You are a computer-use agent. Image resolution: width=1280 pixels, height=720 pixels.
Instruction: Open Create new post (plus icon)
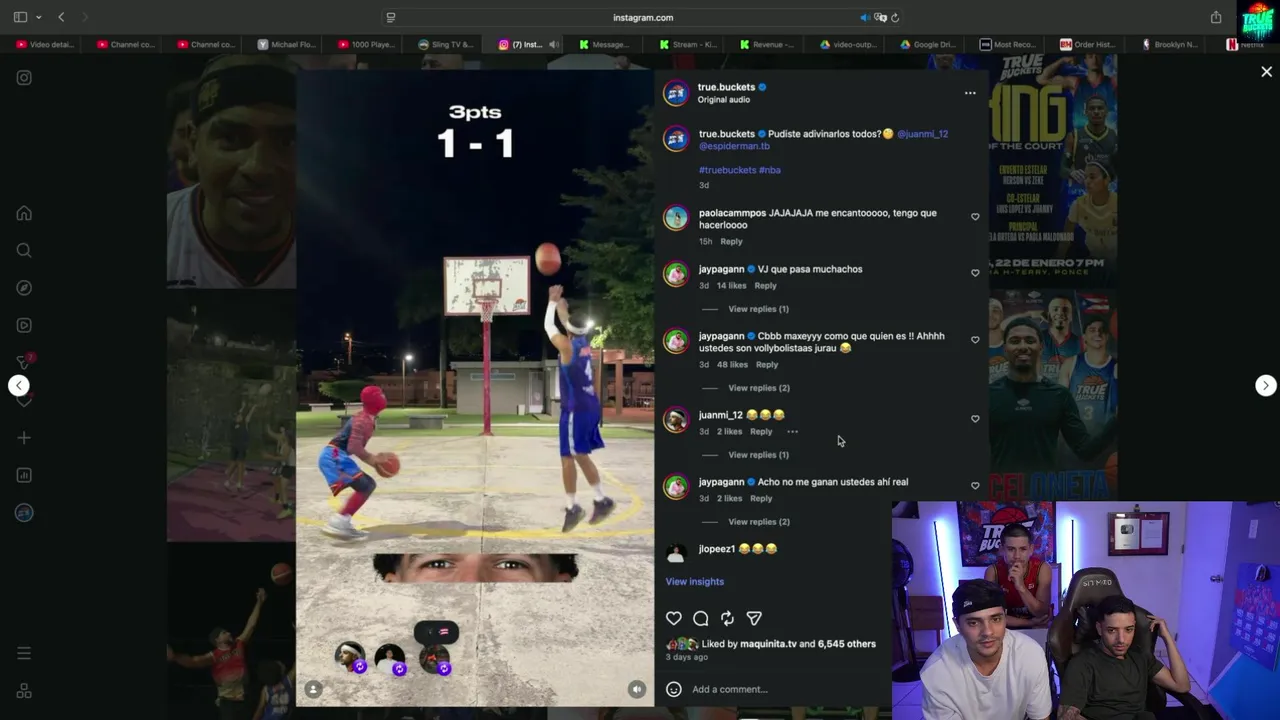coord(24,437)
